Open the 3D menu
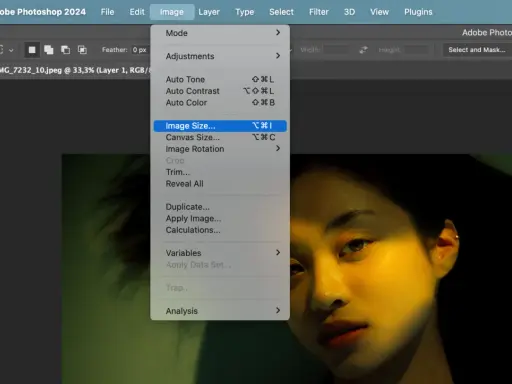Viewport: 512px width, 384px height. [x=349, y=12]
